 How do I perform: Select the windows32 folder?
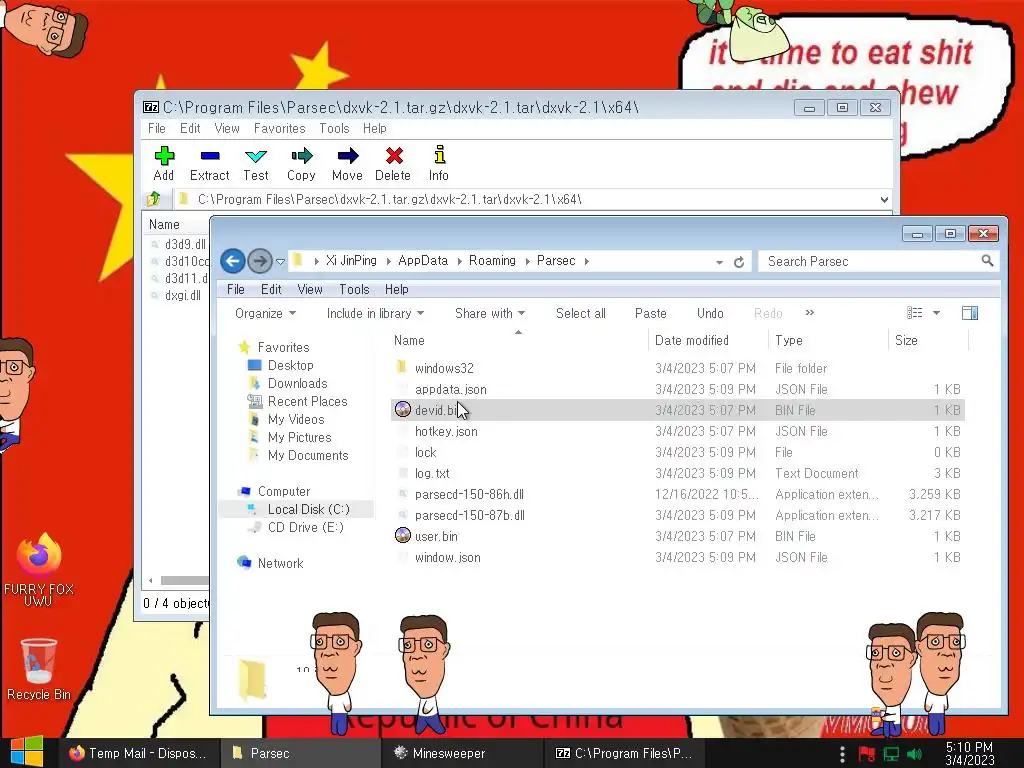click(444, 368)
